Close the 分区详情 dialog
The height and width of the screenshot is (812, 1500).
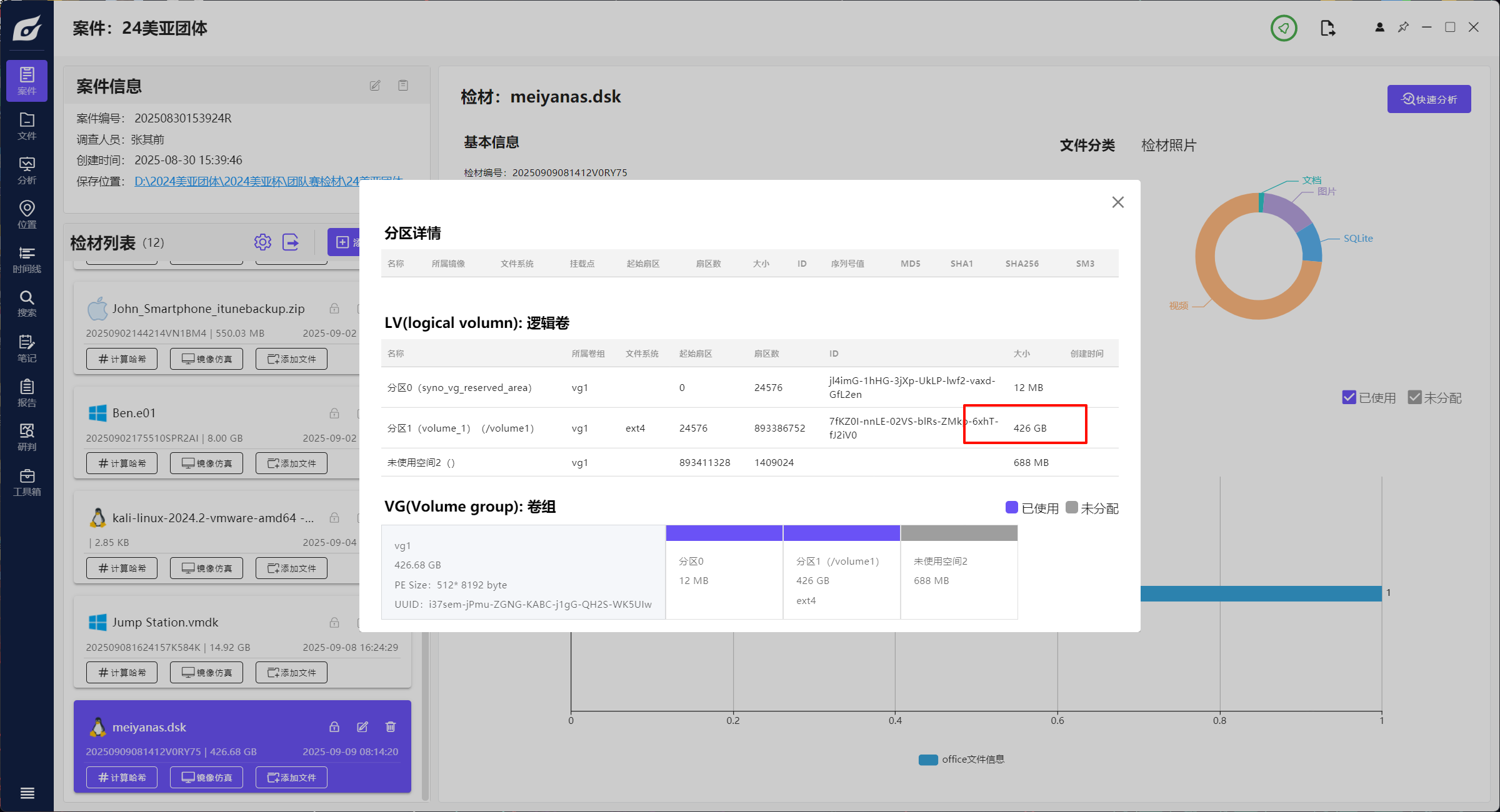point(1117,202)
